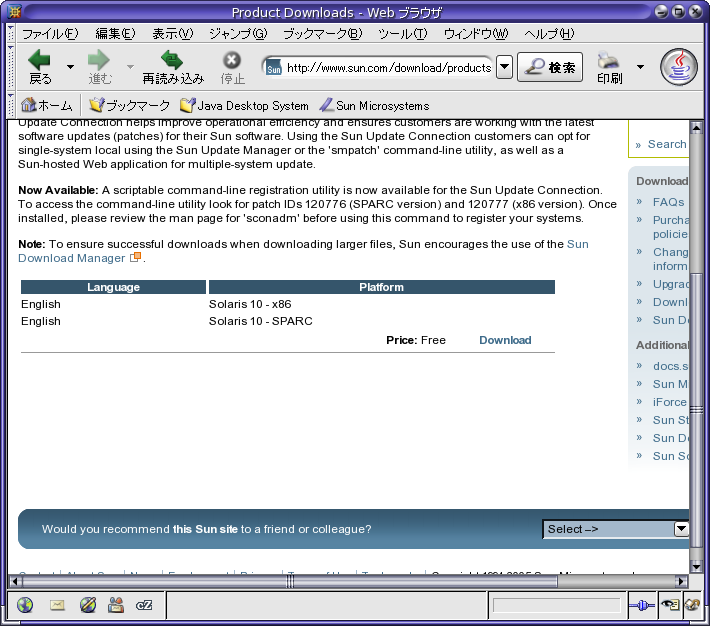Screen dimensions: 710x626
Task: Click the Platform column header
Action: click(382, 287)
